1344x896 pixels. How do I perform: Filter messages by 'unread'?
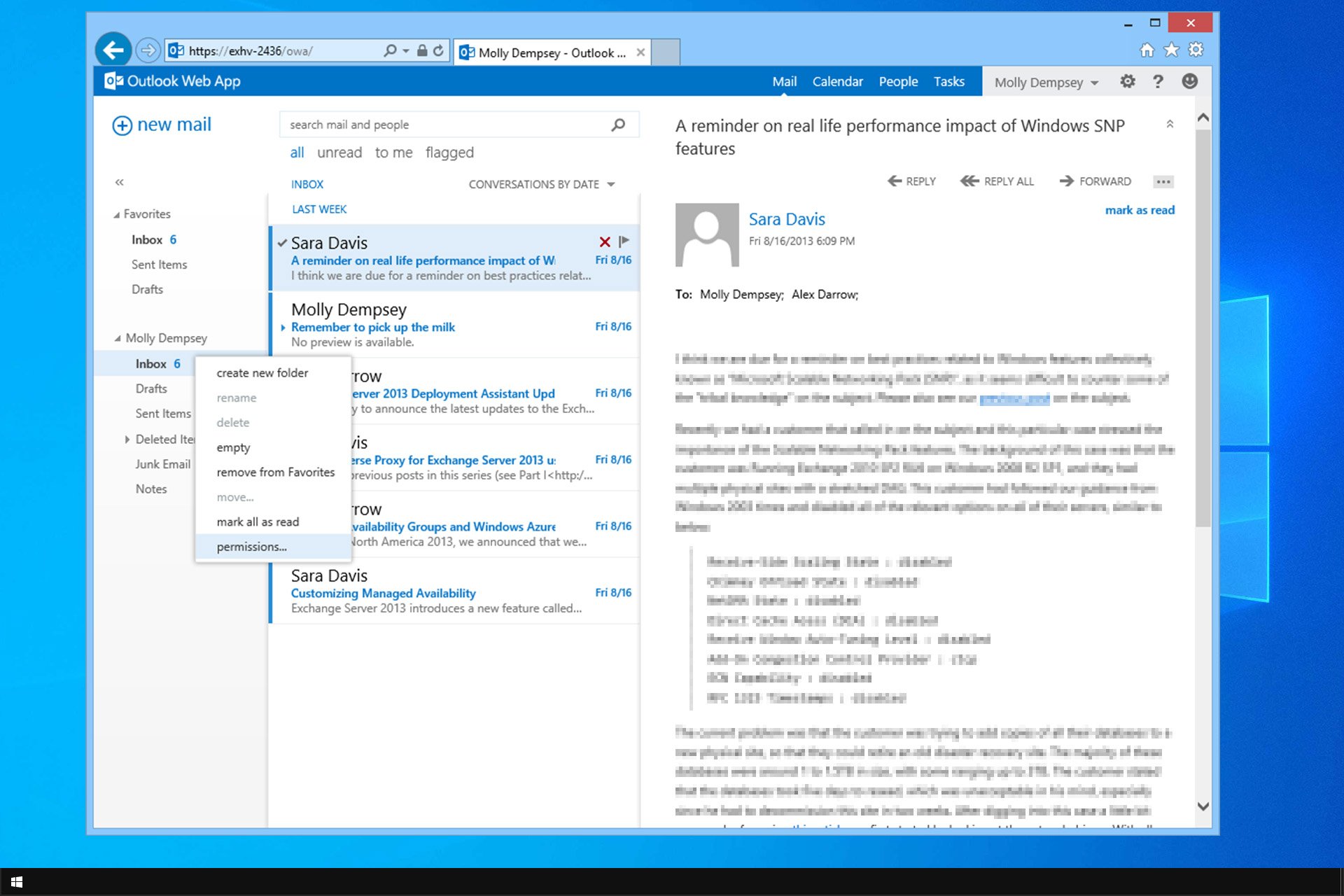[339, 153]
